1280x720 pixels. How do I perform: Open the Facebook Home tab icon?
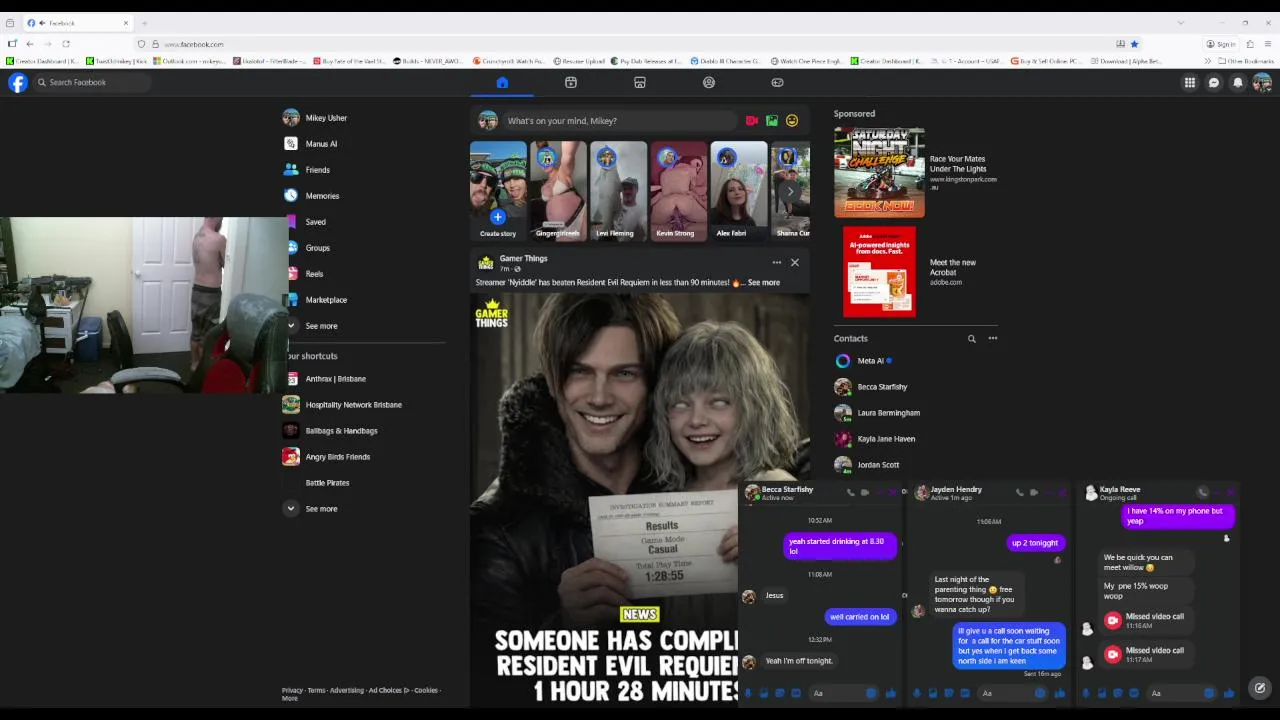(x=502, y=83)
